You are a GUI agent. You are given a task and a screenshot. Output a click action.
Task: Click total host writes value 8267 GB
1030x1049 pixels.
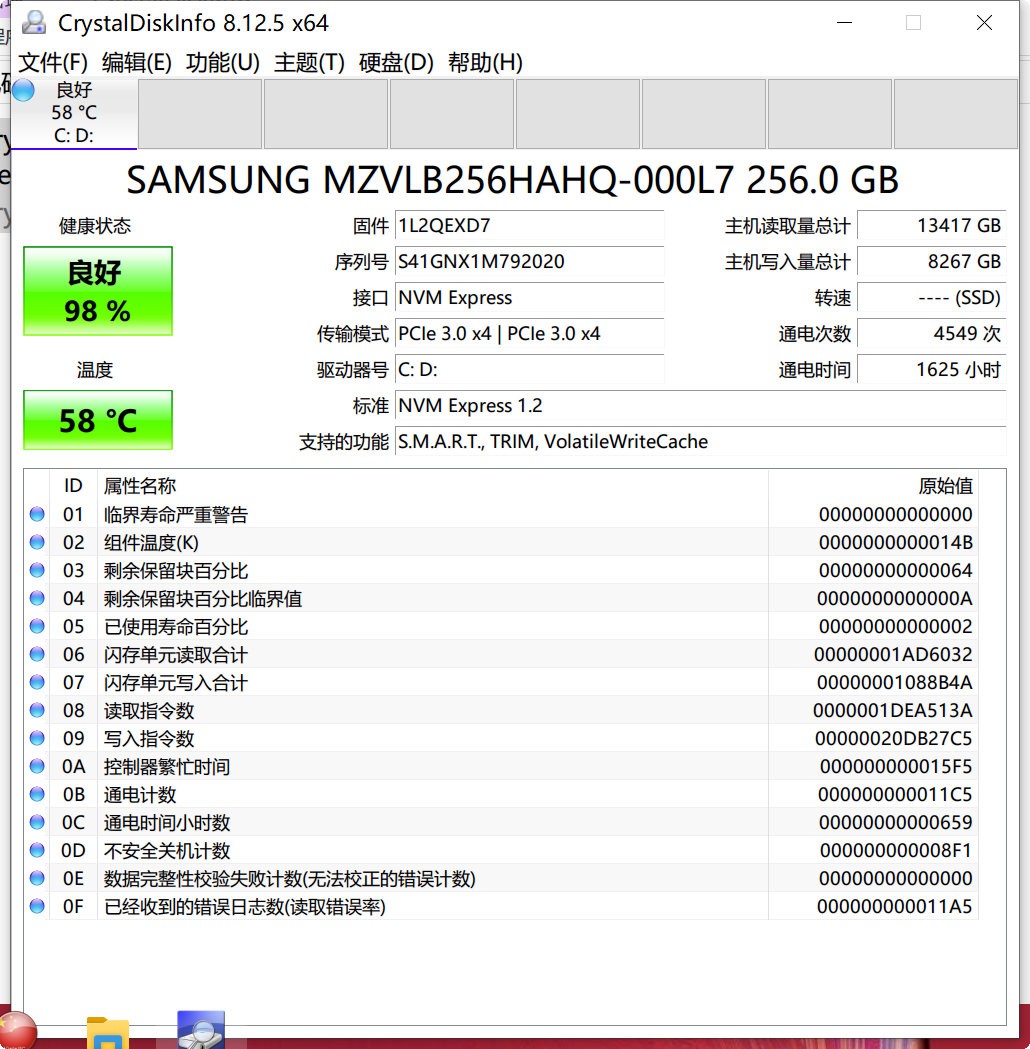931,262
